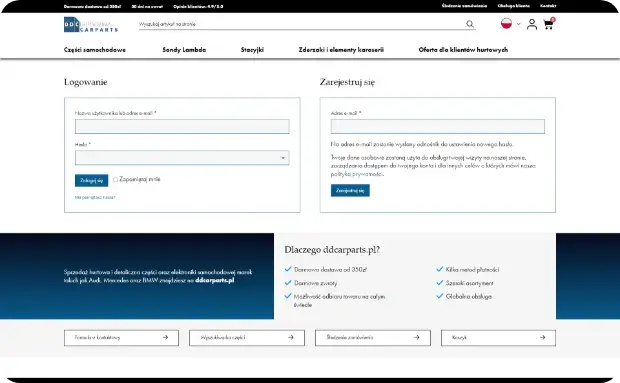The width and height of the screenshot is (620, 383).
Task: Click the Logowanie heading
Action: [85, 82]
